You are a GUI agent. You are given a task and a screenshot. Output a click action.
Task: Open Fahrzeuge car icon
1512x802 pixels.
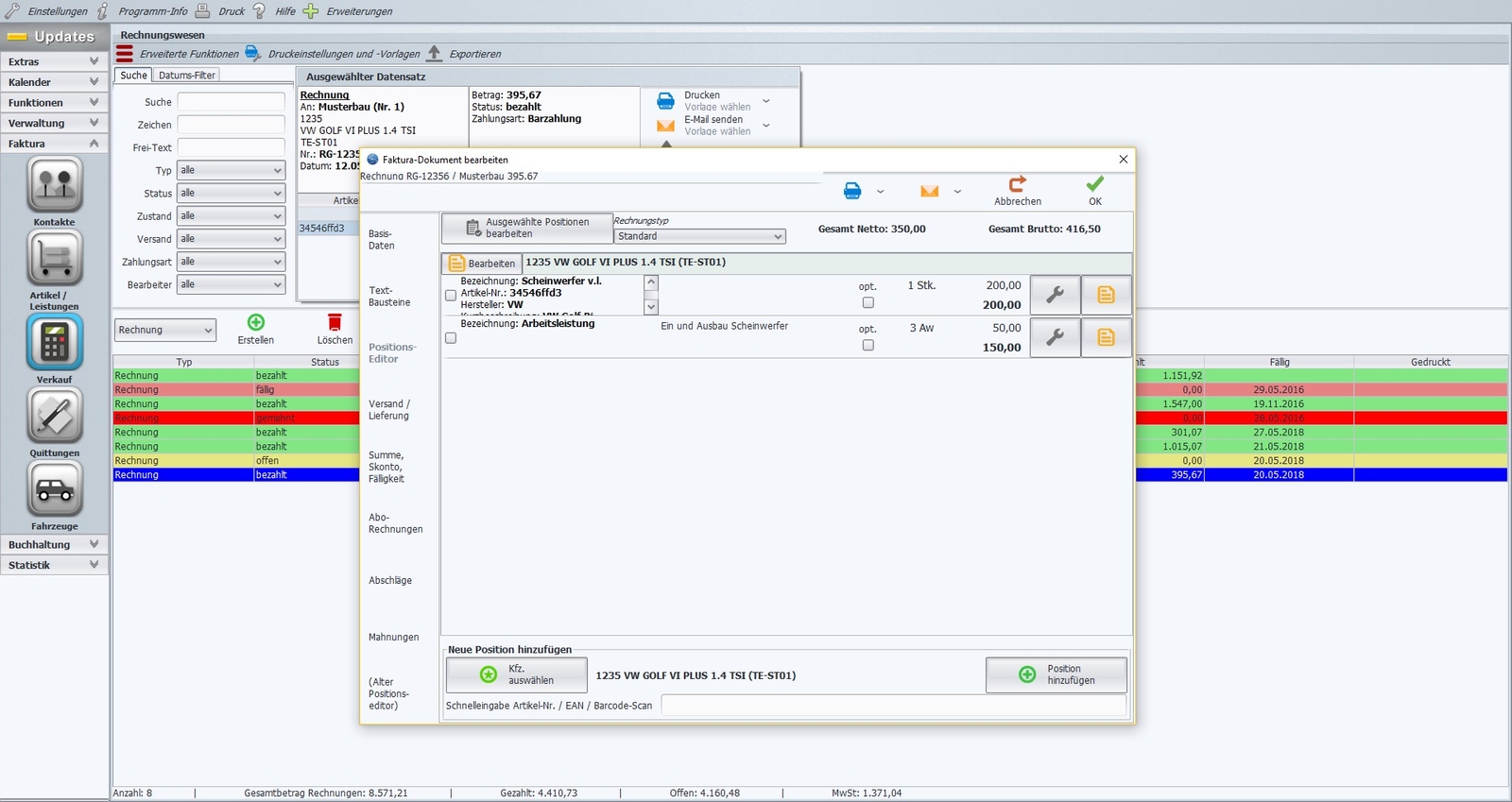click(x=55, y=489)
